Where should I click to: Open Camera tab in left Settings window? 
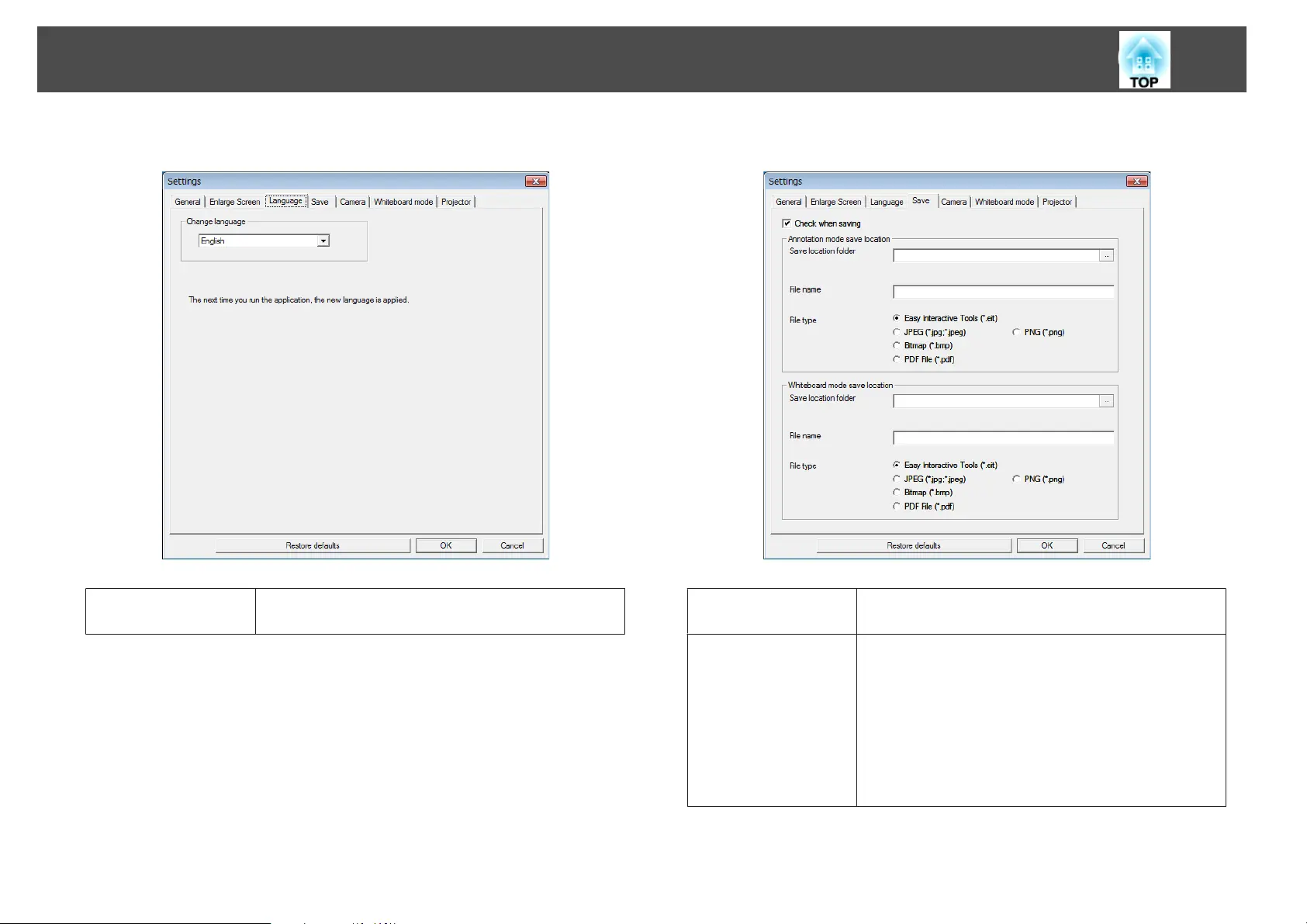click(x=353, y=202)
